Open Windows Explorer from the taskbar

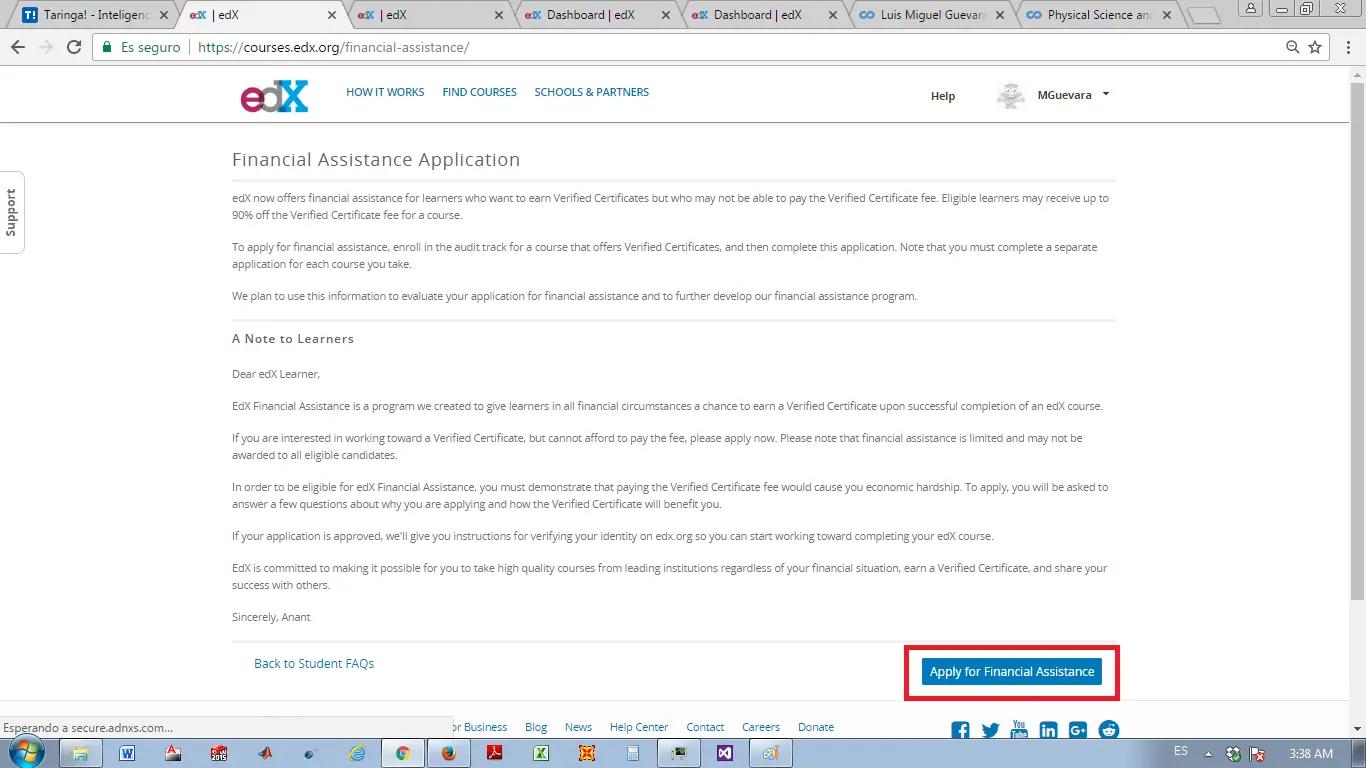pos(81,753)
